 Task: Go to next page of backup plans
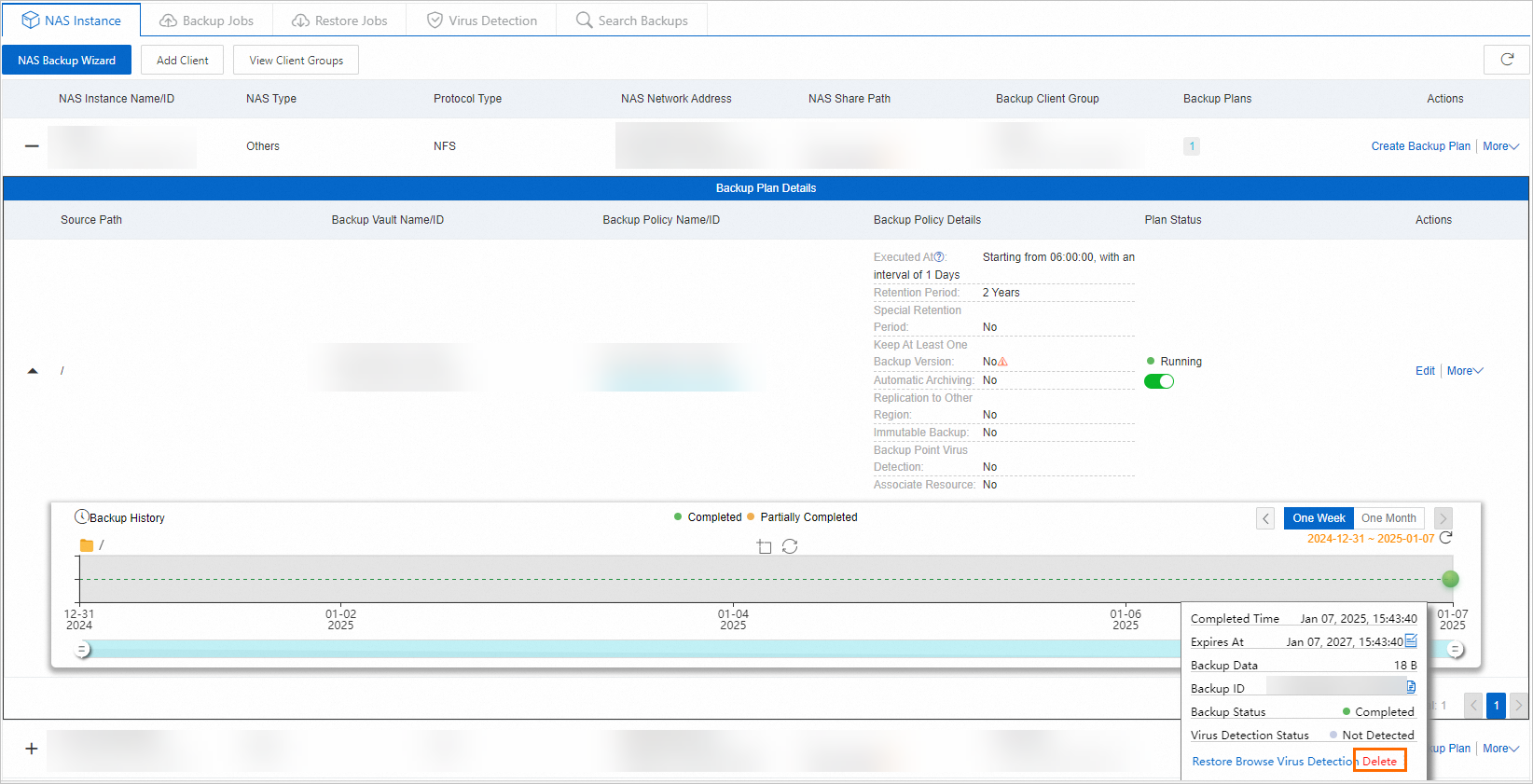[1518, 706]
